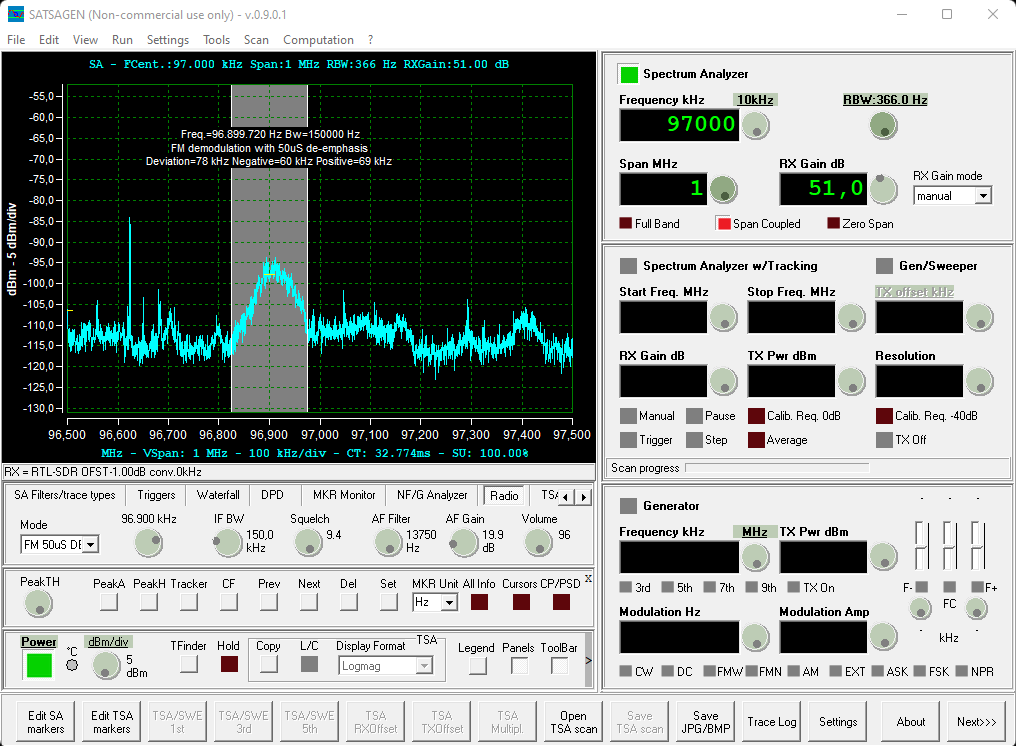Click the dBm/div knob

[x=106, y=666]
